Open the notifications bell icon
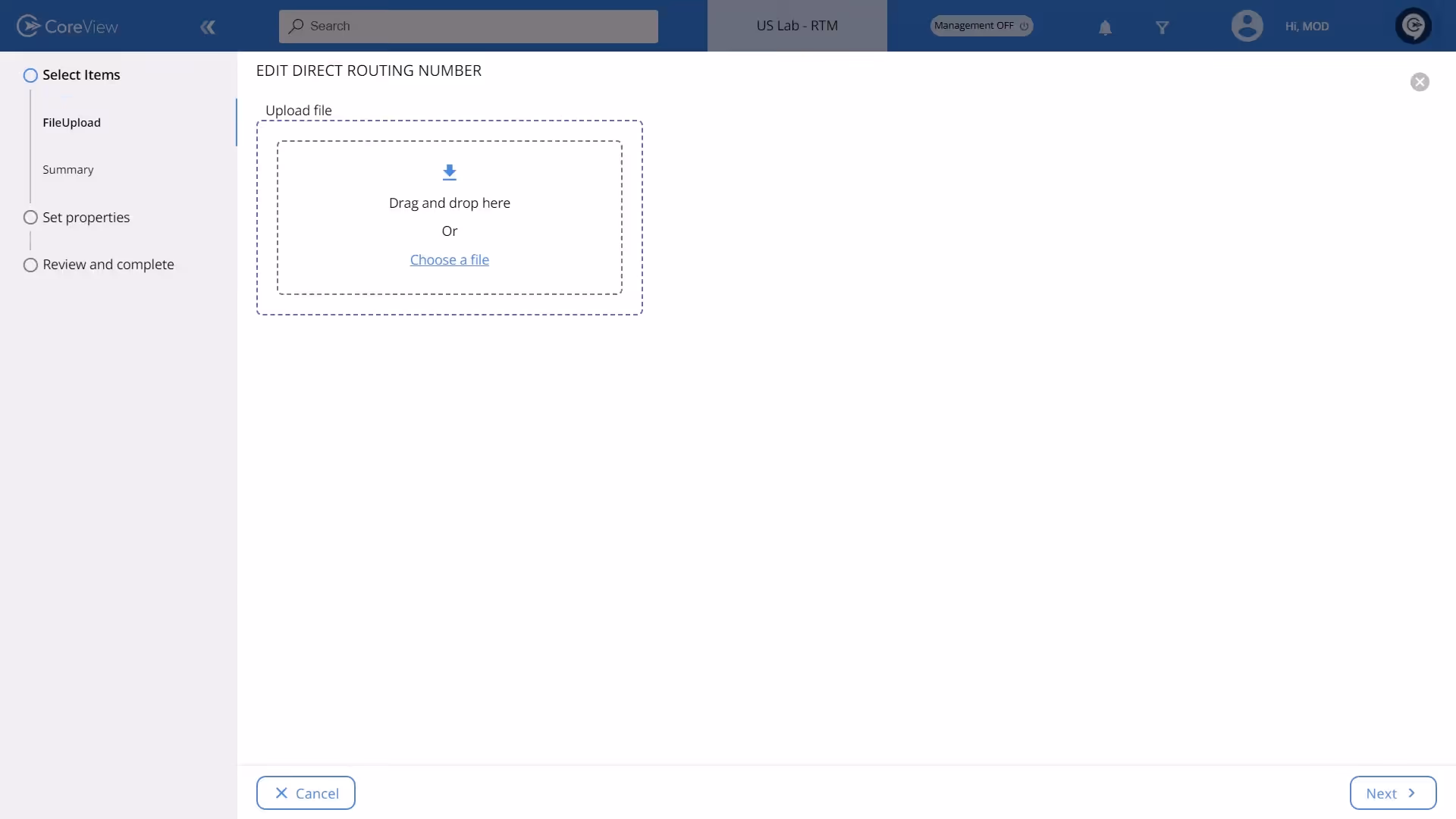Viewport: 1456px width, 819px height. point(1105,26)
